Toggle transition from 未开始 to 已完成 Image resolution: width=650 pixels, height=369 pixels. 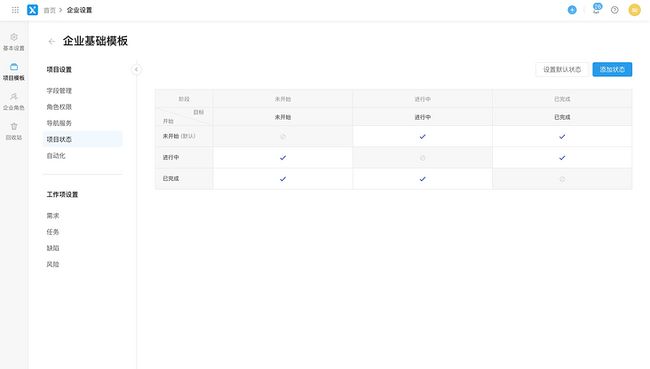coord(562,136)
